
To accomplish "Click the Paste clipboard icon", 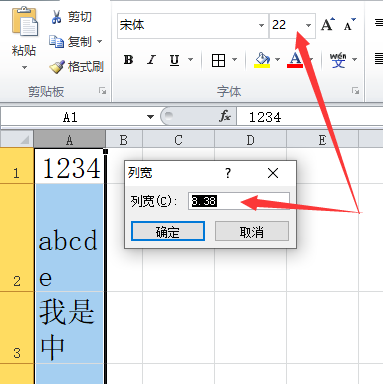I will (x=25, y=21).
